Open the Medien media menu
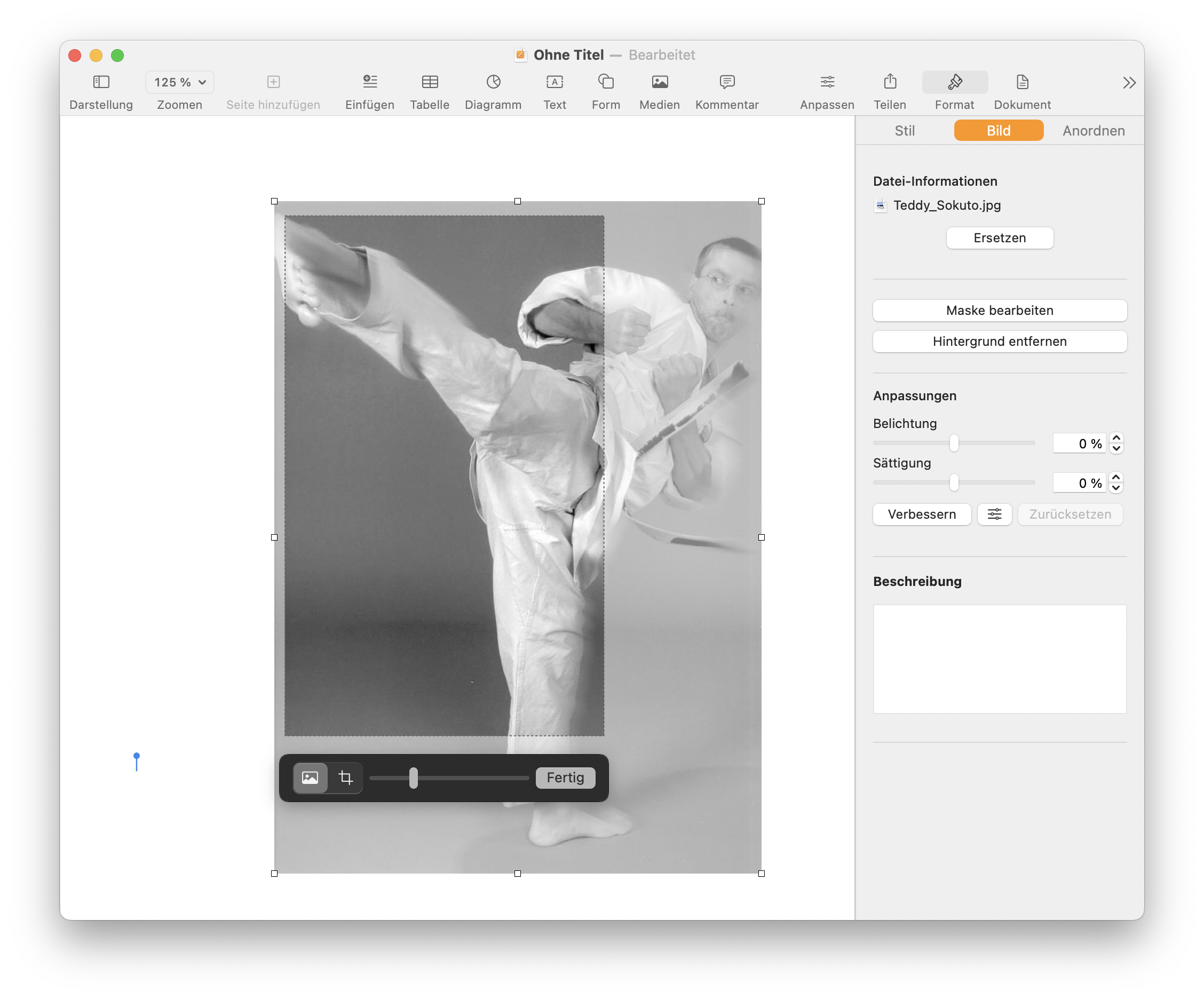The height and width of the screenshot is (999, 1204). click(x=659, y=82)
